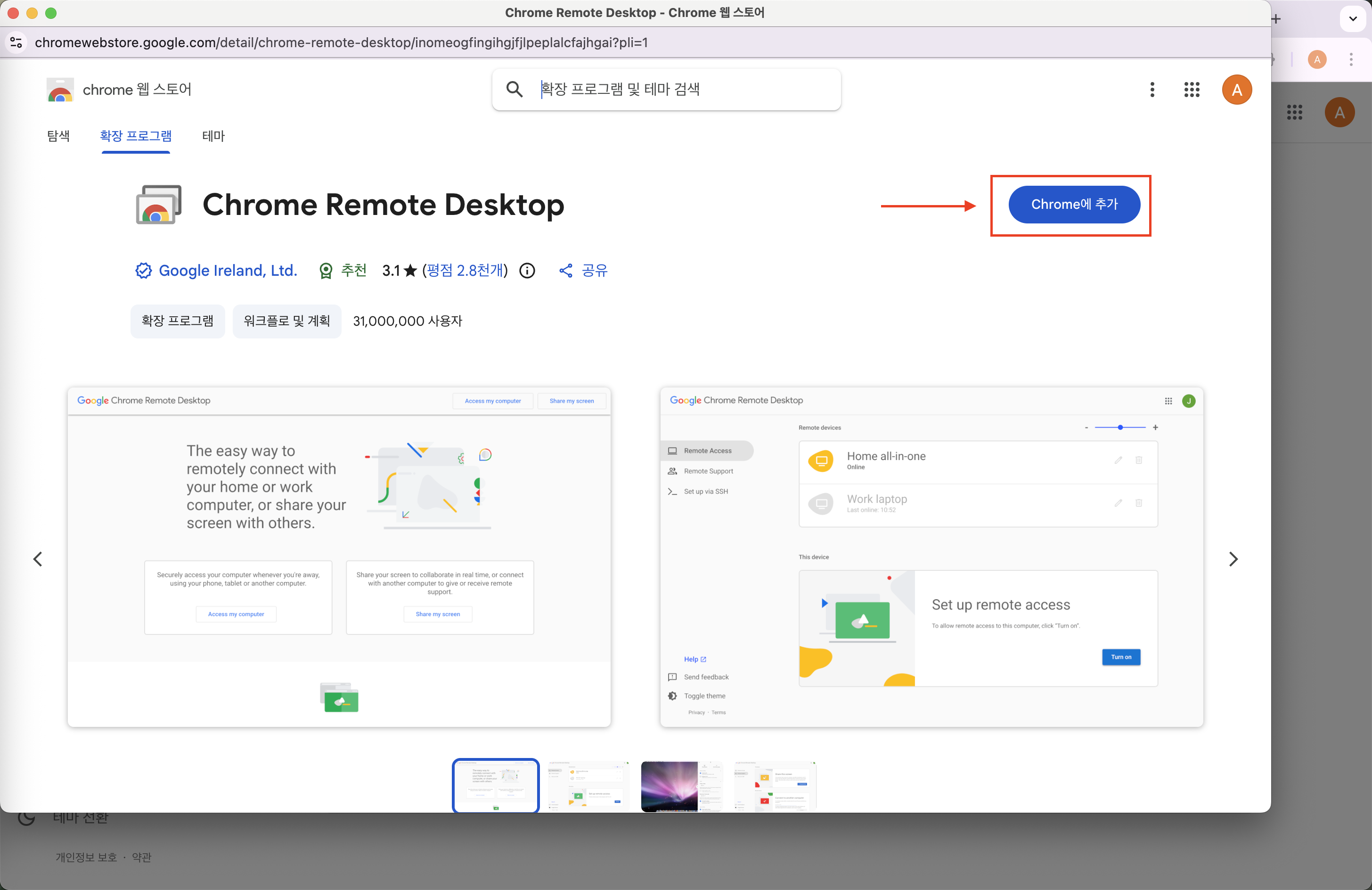Switch to the 테마 tab
Viewport: 1372px width, 890px height.
(x=213, y=136)
